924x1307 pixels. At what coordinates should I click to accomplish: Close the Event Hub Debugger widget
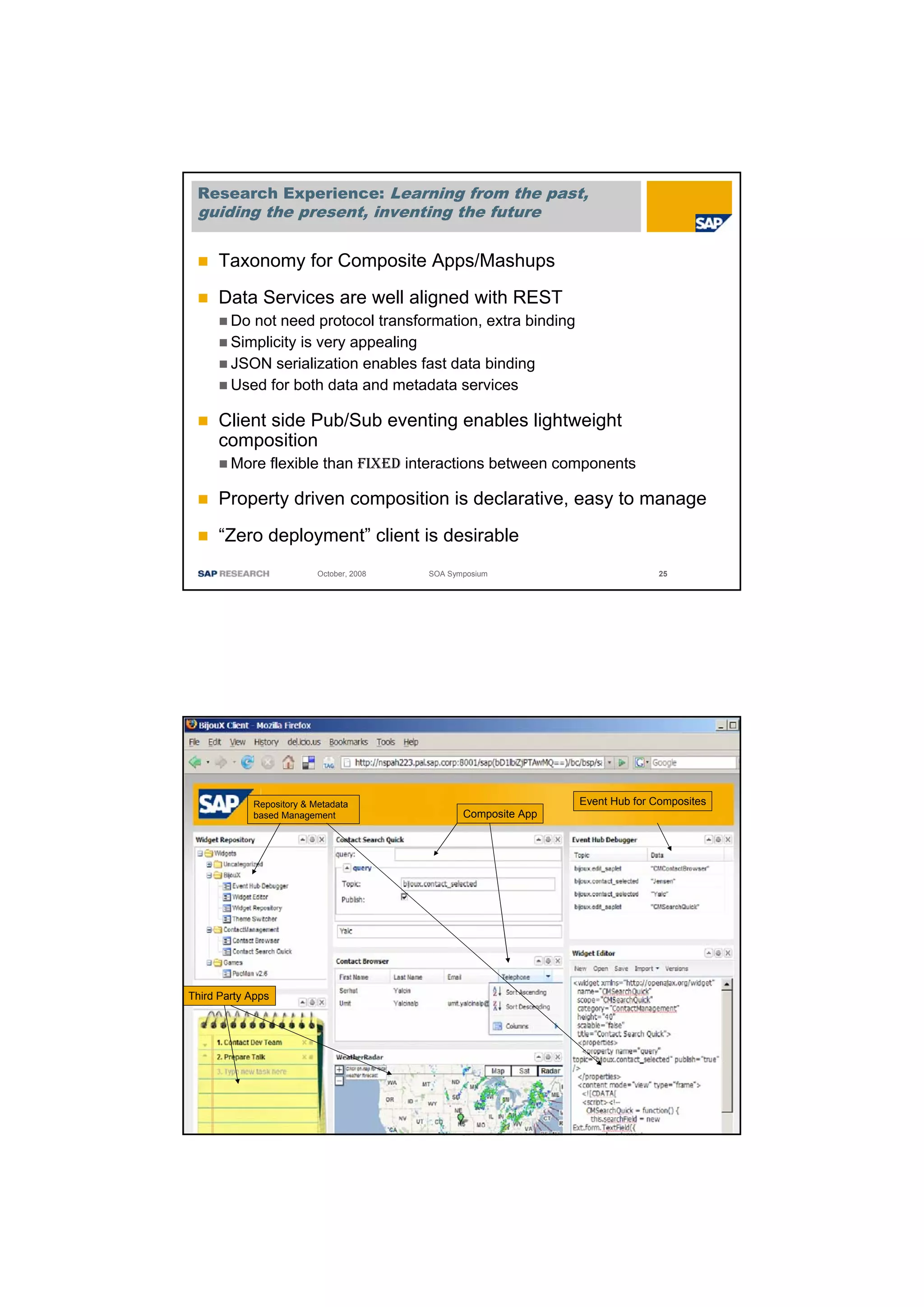(728, 840)
